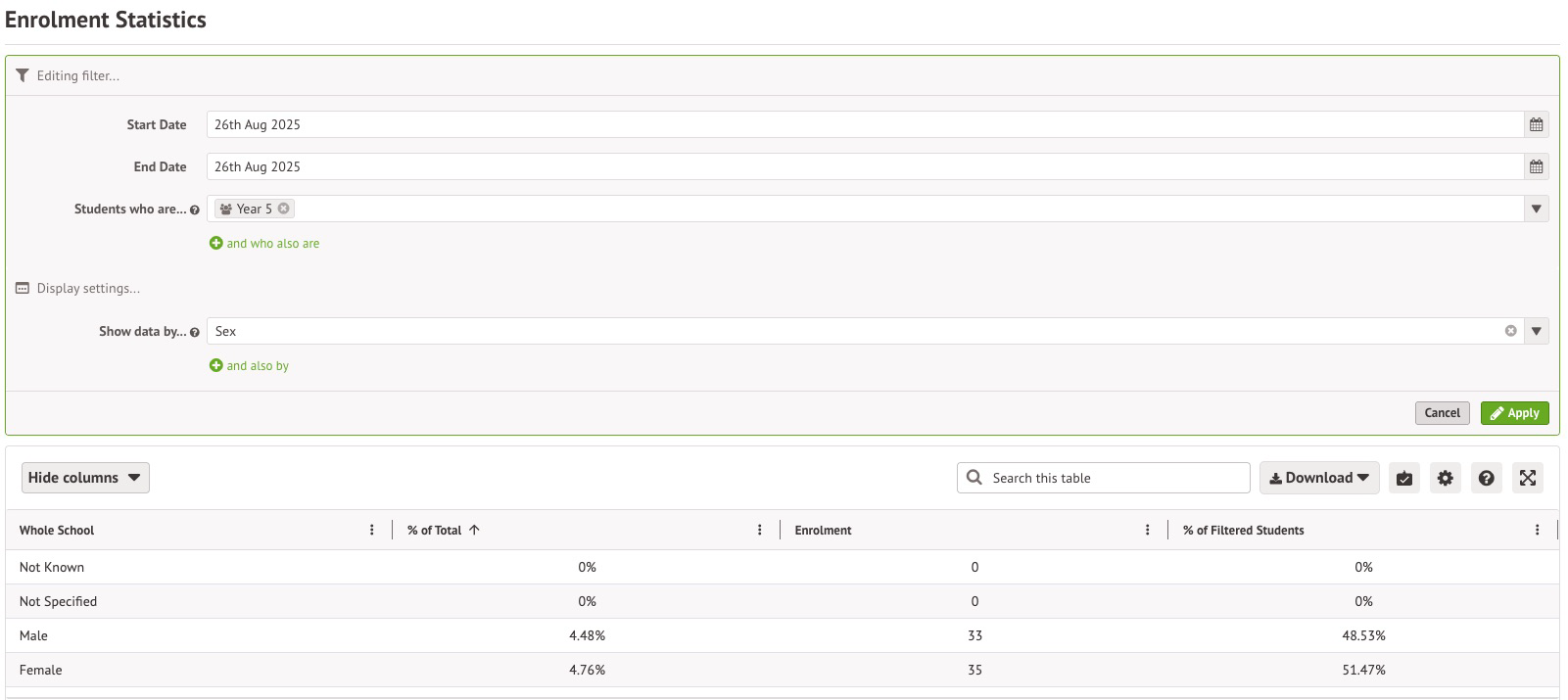This screenshot has width=1568, height=700.
Task: Expand the Students who are dropdown
Action: pos(1536,209)
